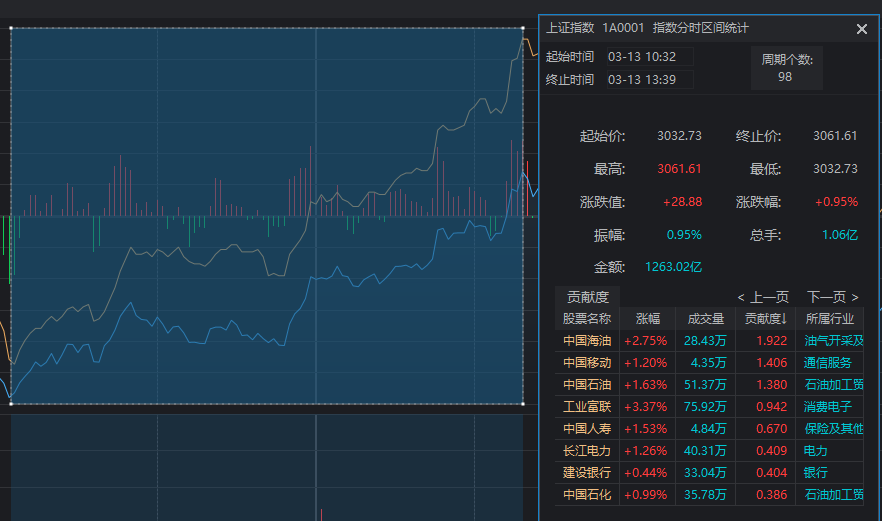Screen dimensions: 882x521
Task: Click the selection's bottom-right corner handle
Action: click(523, 404)
